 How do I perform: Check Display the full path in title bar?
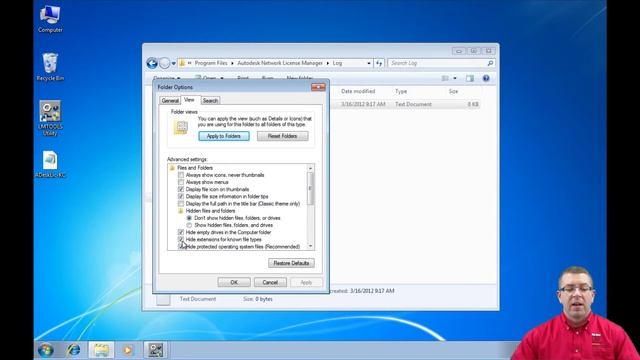181,204
